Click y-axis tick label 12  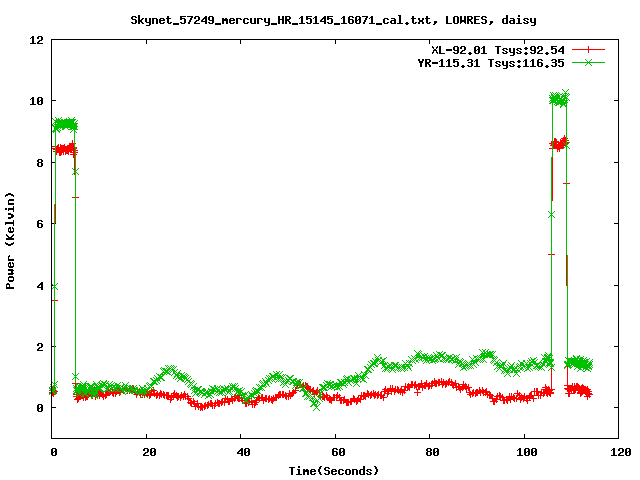(x=36, y=40)
